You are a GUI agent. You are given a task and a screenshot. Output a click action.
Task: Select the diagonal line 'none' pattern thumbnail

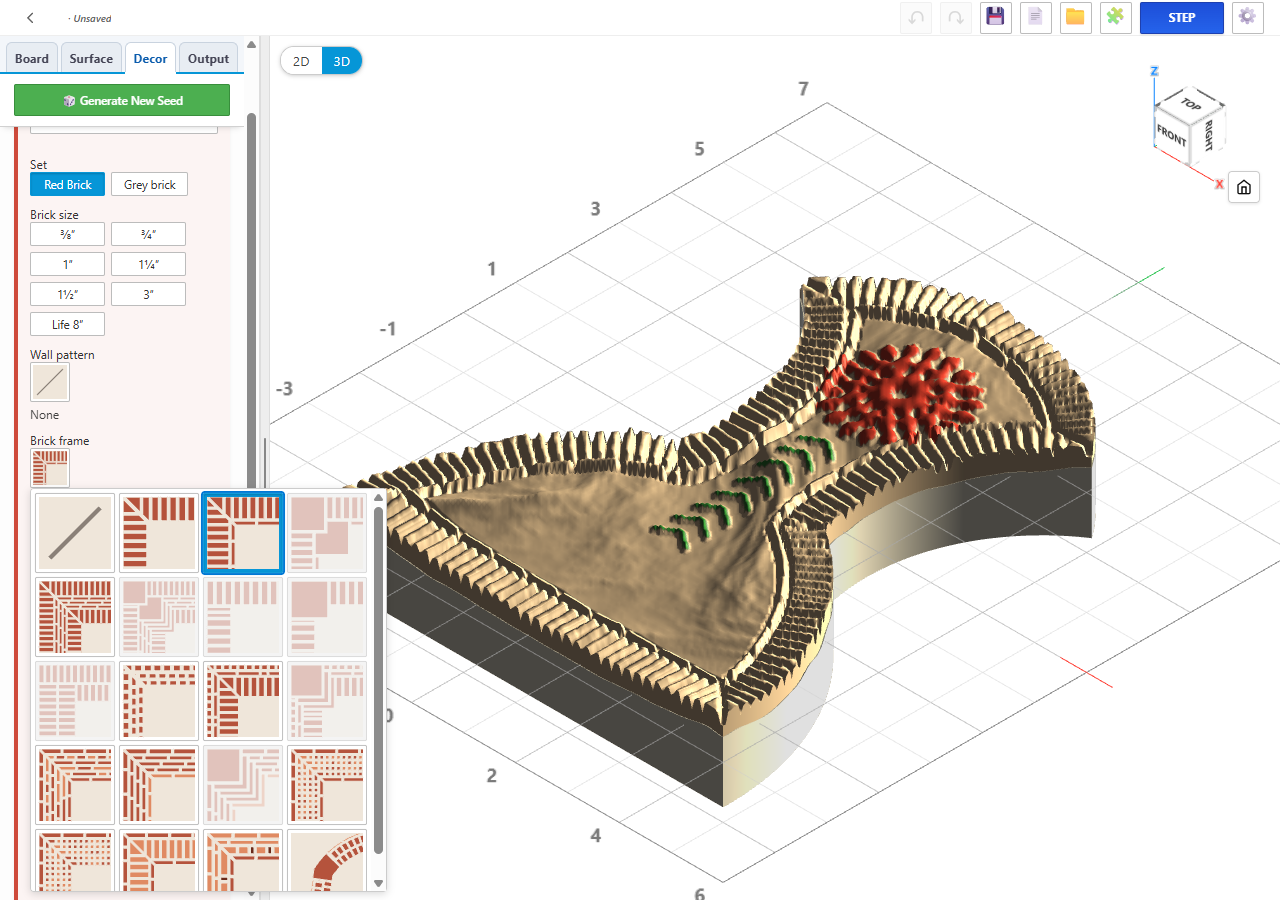coord(76,533)
